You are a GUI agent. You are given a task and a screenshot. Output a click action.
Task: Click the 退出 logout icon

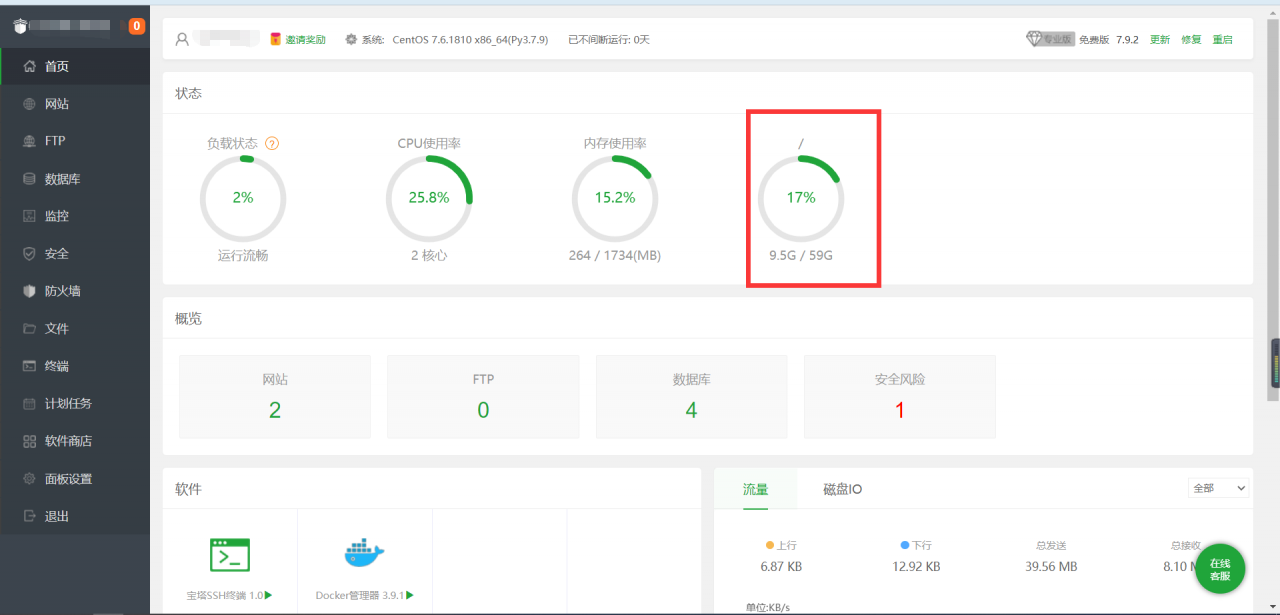[30, 516]
